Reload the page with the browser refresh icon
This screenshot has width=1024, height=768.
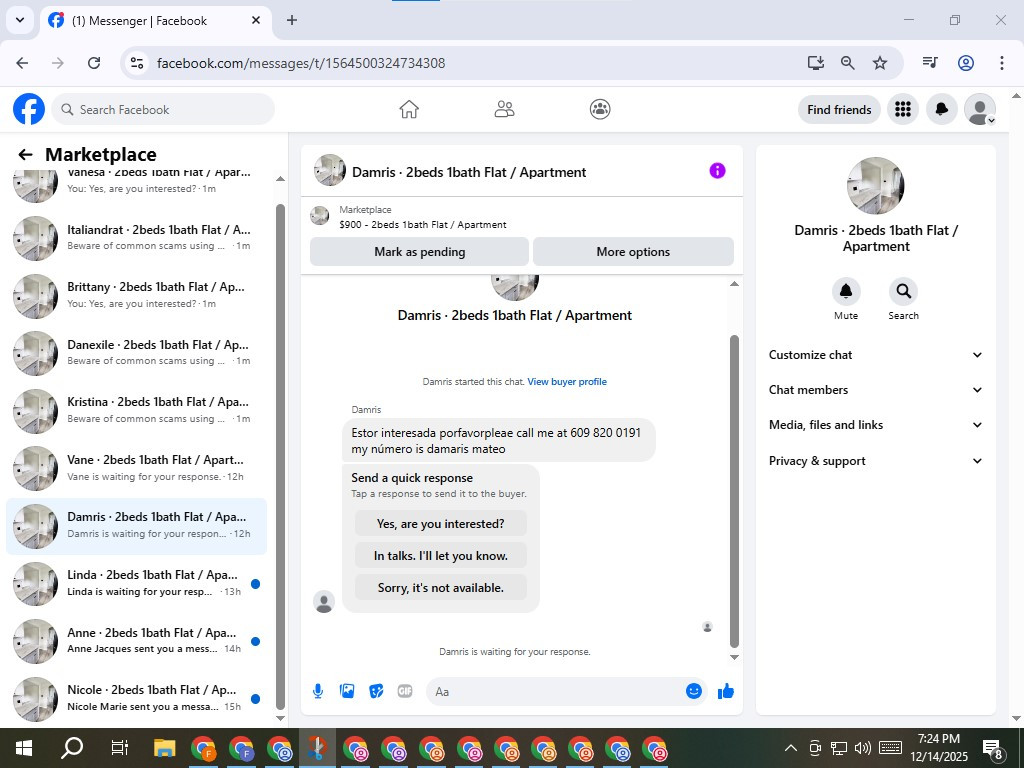click(x=94, y=63)
